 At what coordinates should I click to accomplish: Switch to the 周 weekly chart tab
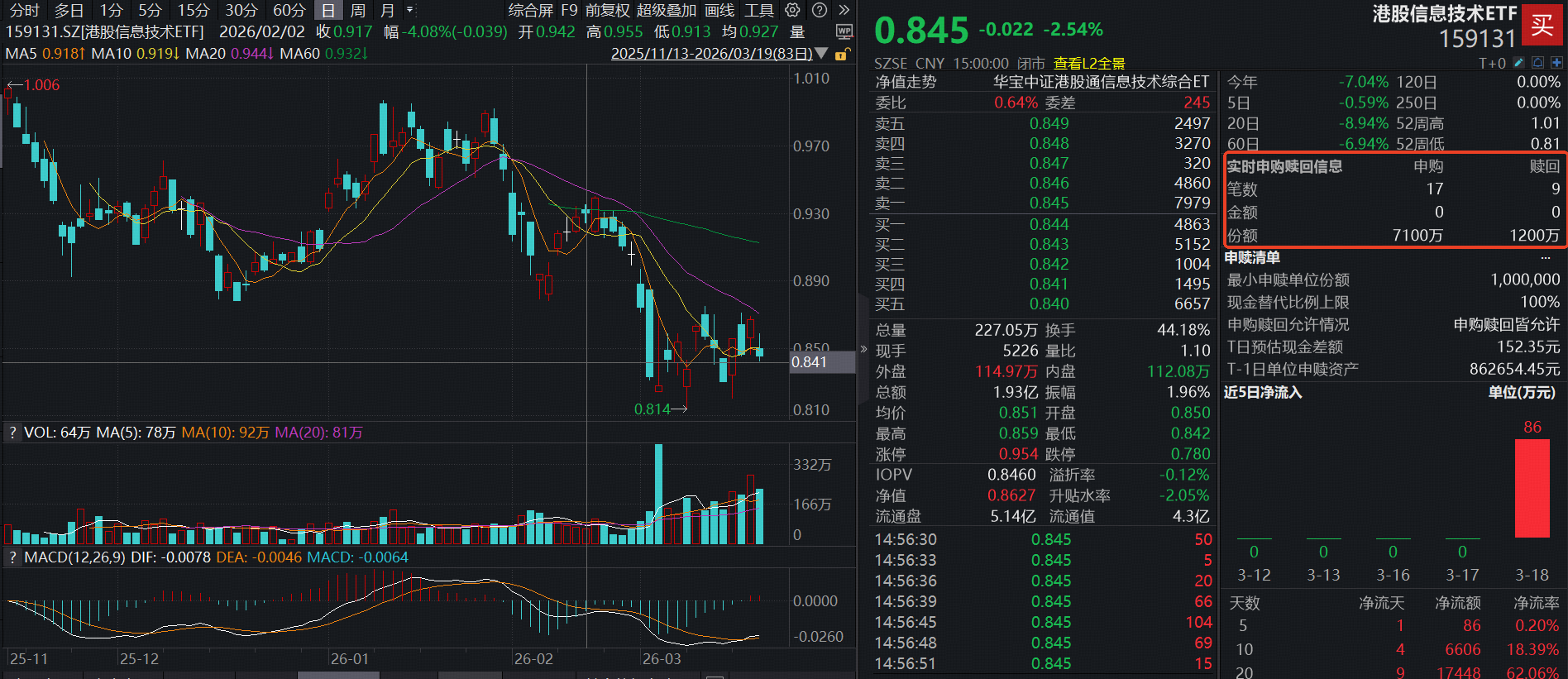pyautogui.click(x=357, y=10)
